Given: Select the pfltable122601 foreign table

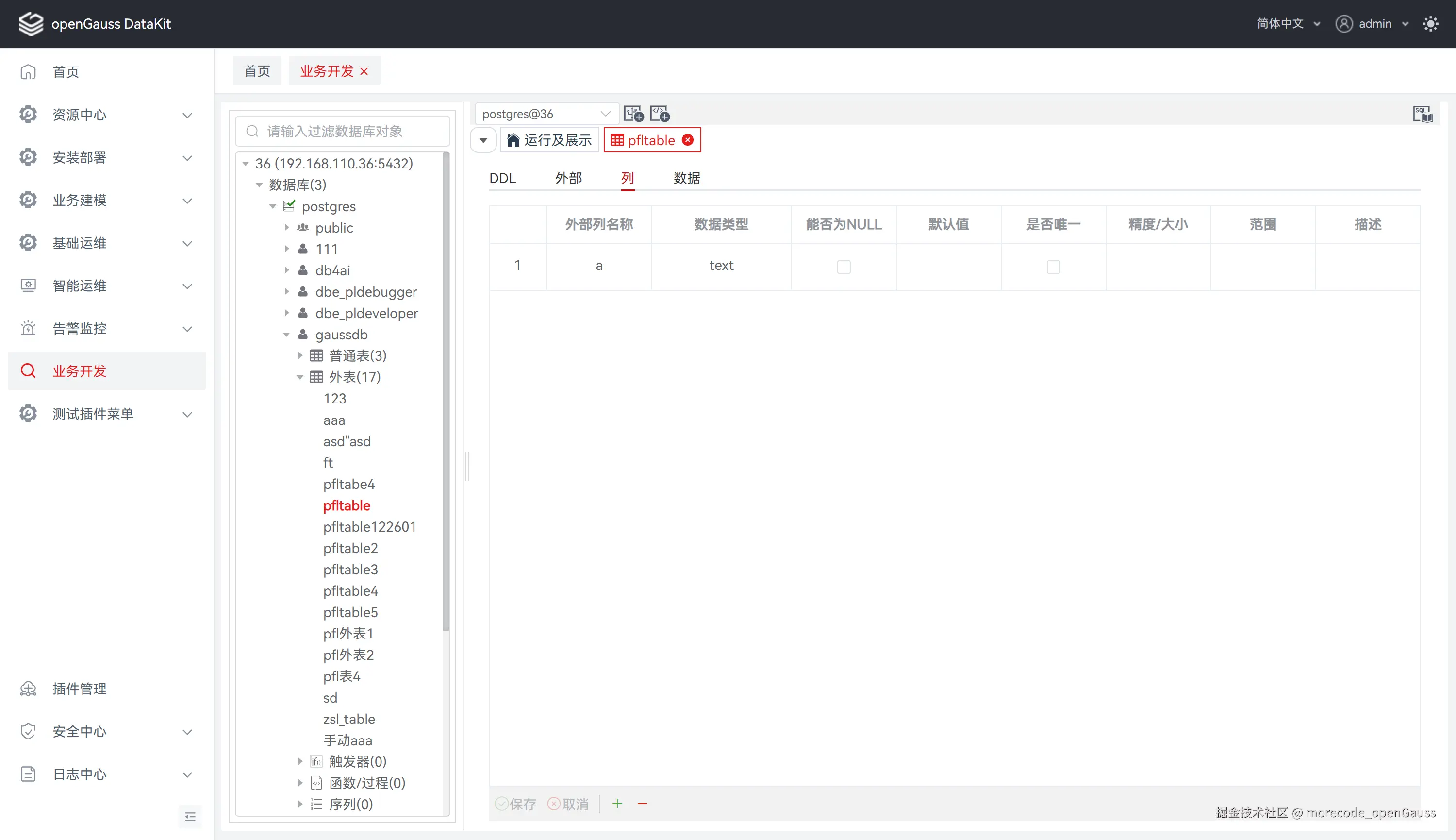Looking at the screenshot, I should pos(369,527).
